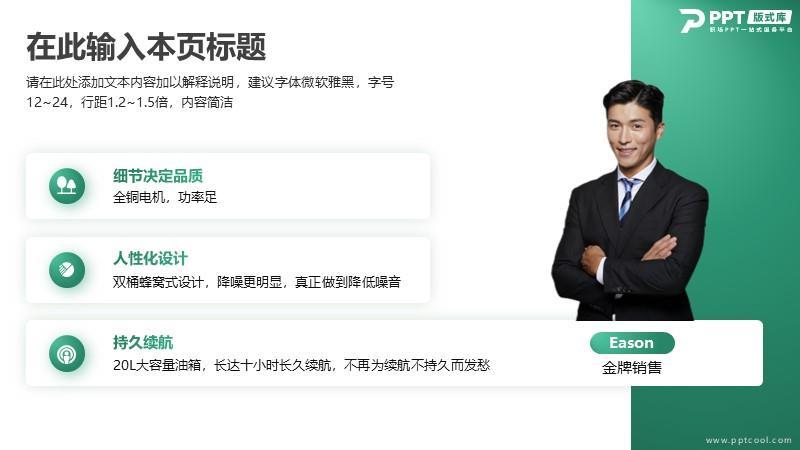Select the 在此输入本页标题 heading
Viewport: 800px width, 450px height.
pos(146,46)
